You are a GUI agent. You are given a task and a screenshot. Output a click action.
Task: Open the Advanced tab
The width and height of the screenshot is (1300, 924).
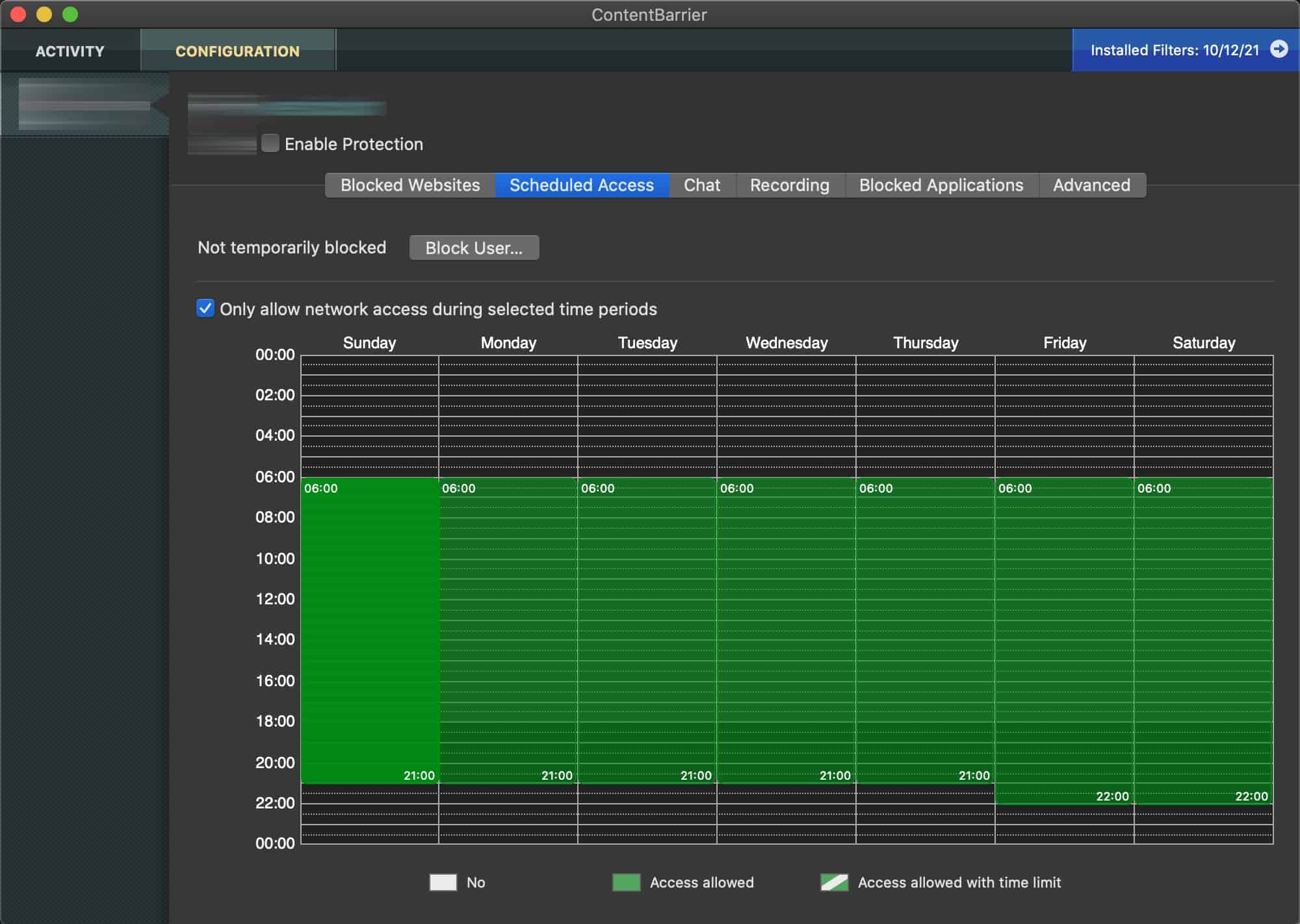[1092, 185]
